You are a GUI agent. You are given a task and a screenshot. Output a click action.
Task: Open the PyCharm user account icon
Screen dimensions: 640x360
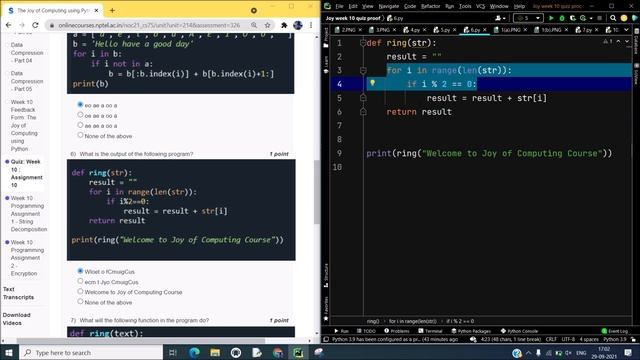coord(498,18)
